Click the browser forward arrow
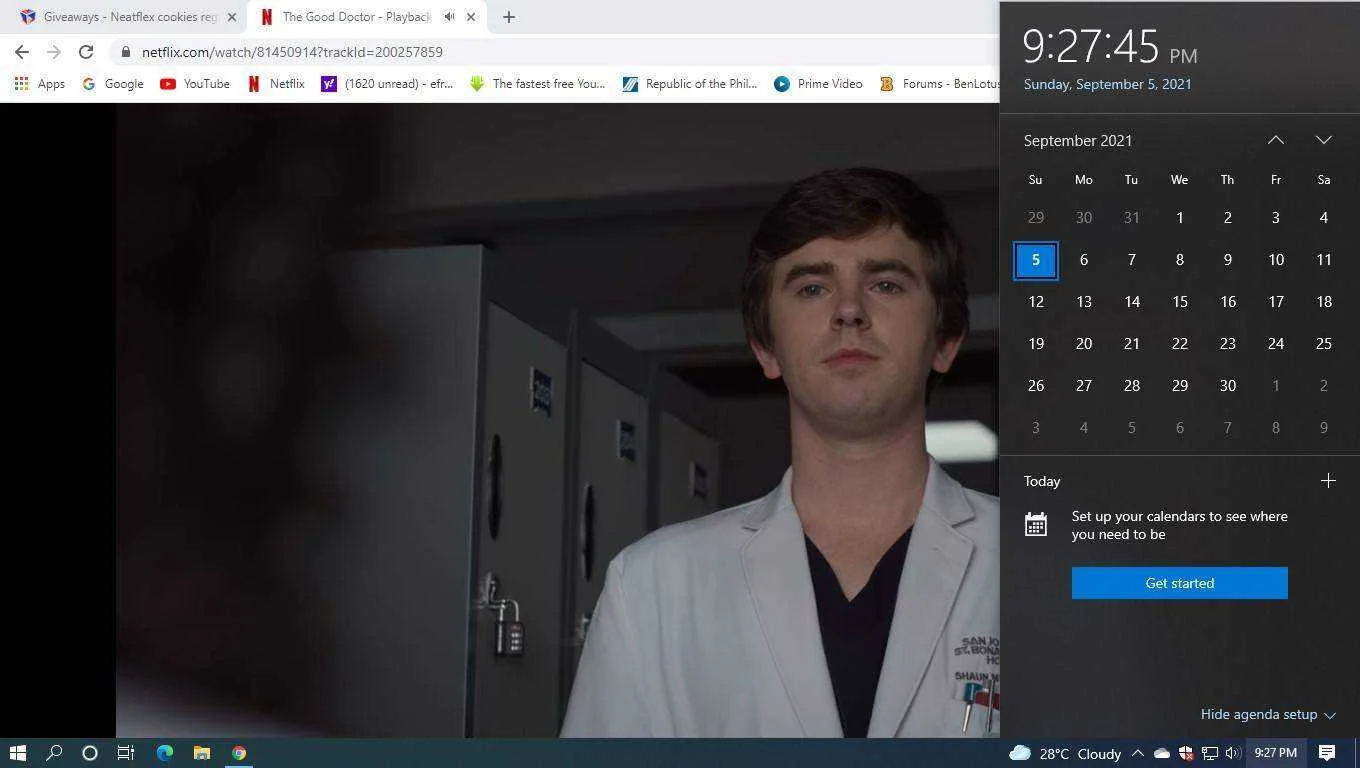Image resolution: width=1360 pixels, height=768 pixels. click(x=54, y=52)
